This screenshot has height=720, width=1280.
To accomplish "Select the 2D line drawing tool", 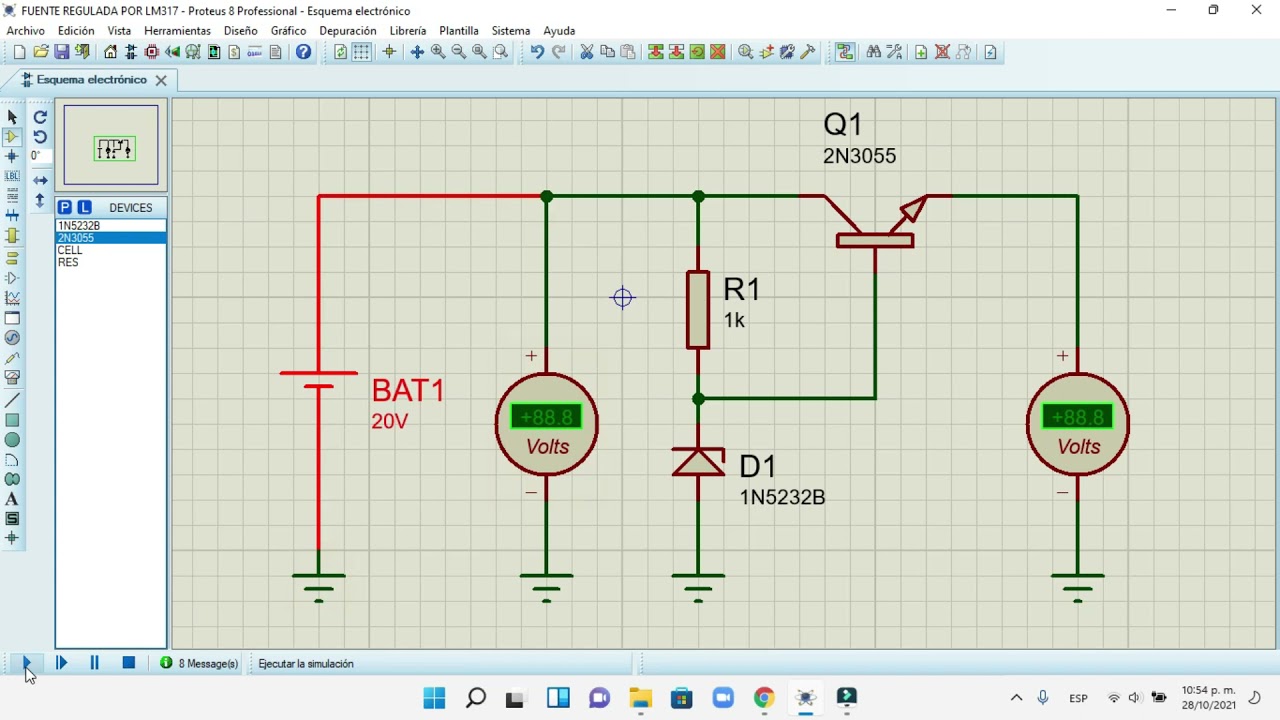I will [x=12, y=401].
